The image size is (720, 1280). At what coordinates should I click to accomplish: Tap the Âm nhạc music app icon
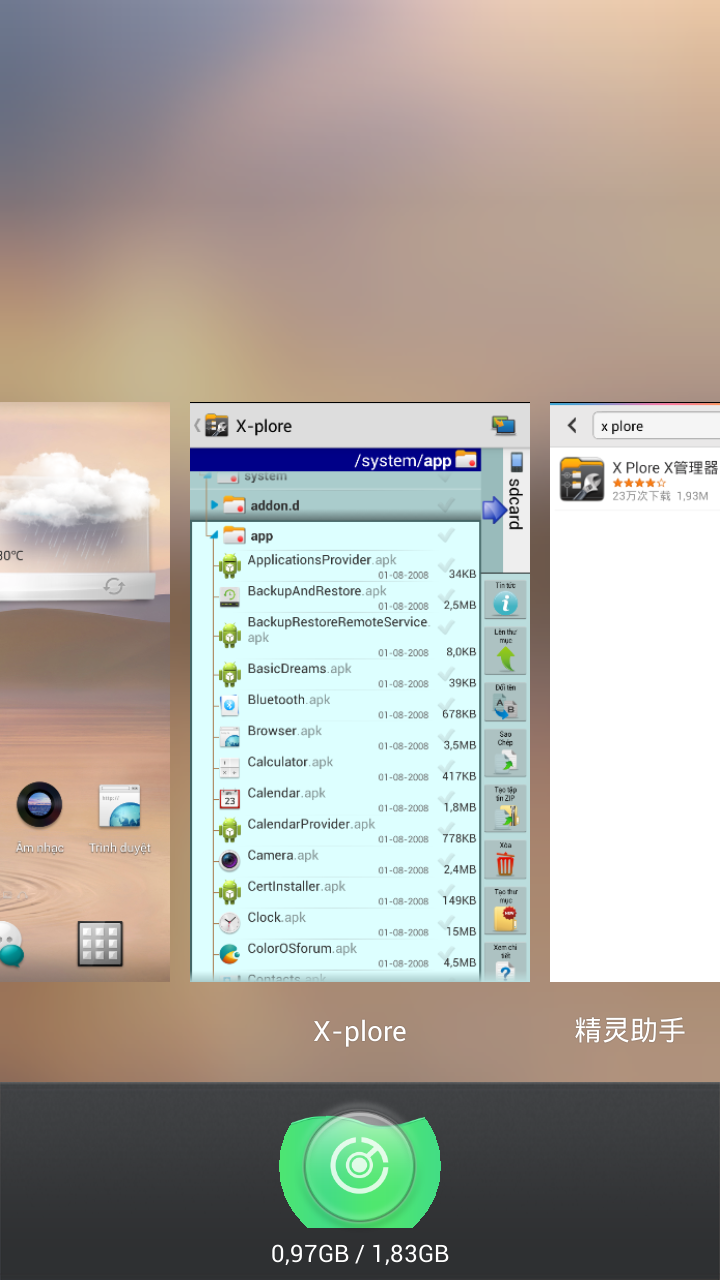tap(39, 805)
